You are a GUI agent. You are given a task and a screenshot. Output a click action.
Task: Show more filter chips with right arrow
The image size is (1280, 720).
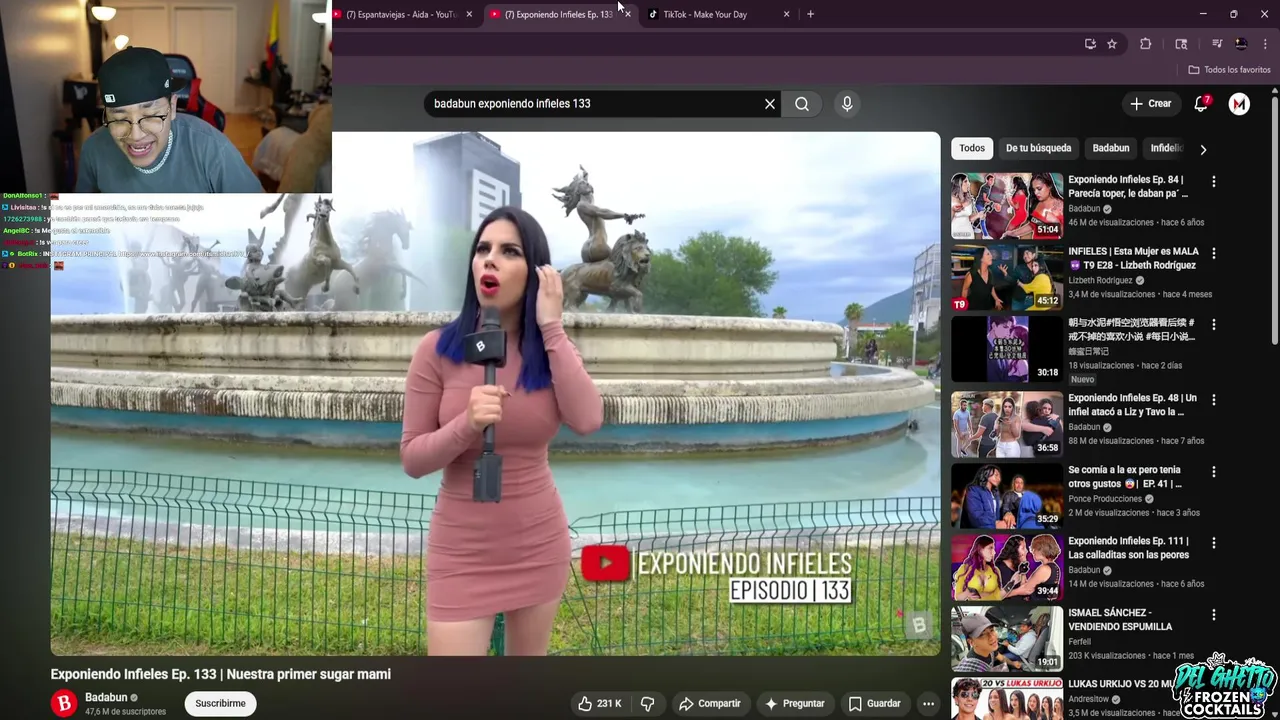[1203, 149]
